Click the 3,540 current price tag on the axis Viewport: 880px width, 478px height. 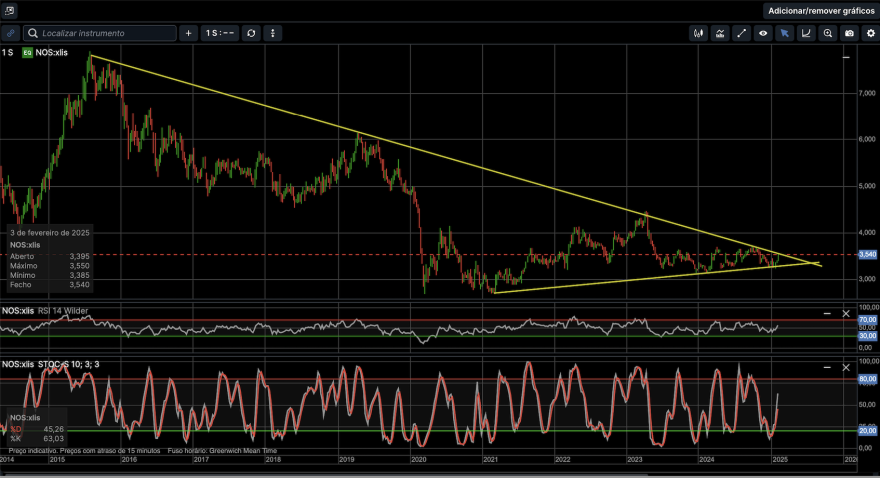click(x=868, y=255)
